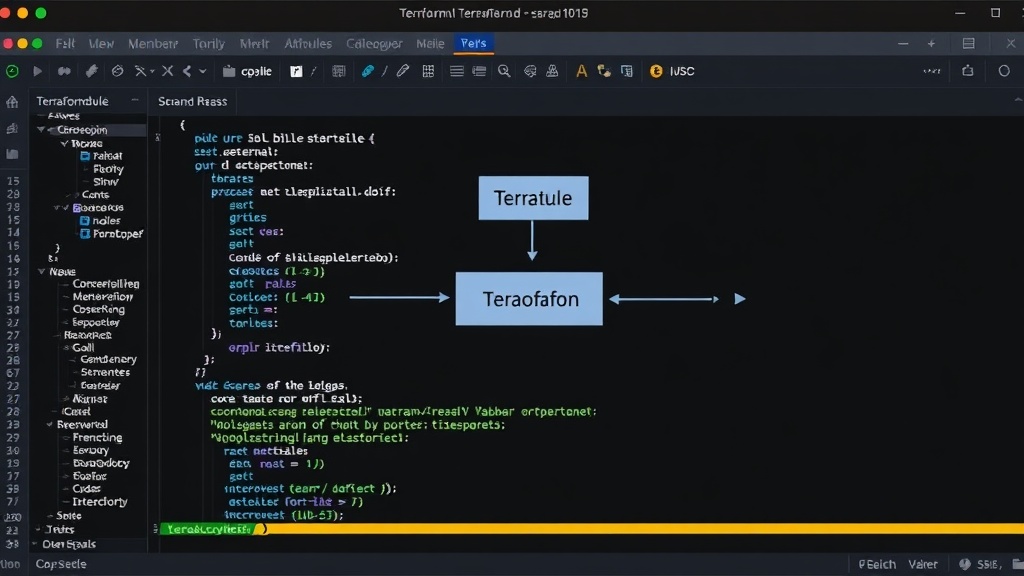This screenshot has height=576, width=1024.
Task: Click the Terratule diagram box
Action: [534, 198]
